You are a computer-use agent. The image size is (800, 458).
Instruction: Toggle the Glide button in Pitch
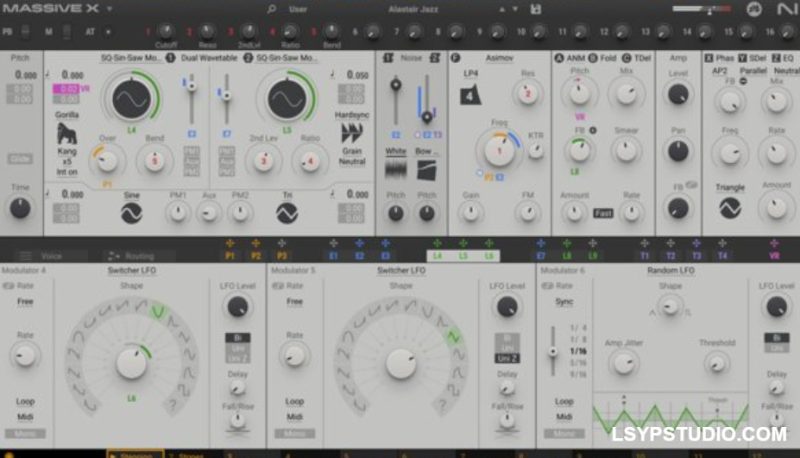coord(20,159)
